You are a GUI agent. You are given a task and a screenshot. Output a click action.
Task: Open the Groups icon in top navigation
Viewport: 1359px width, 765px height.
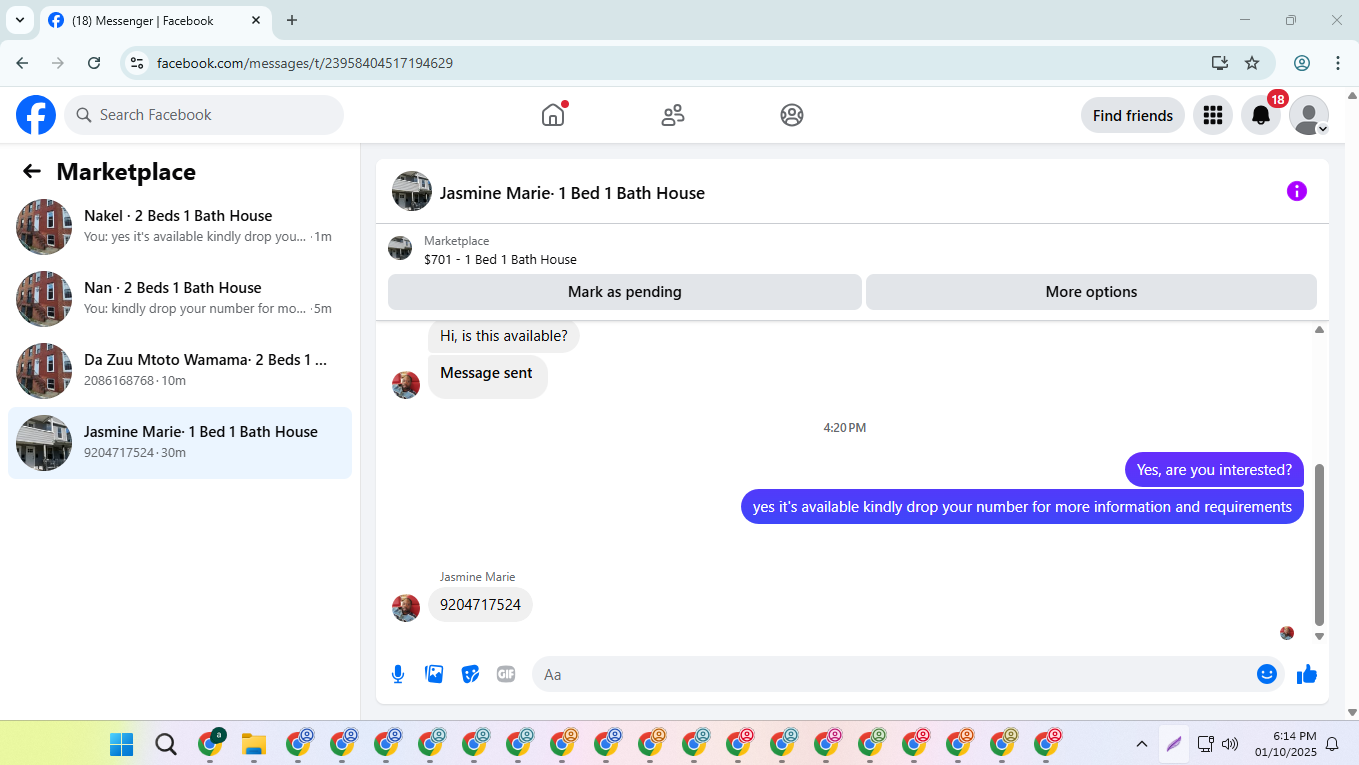click(x=792, y=115)
